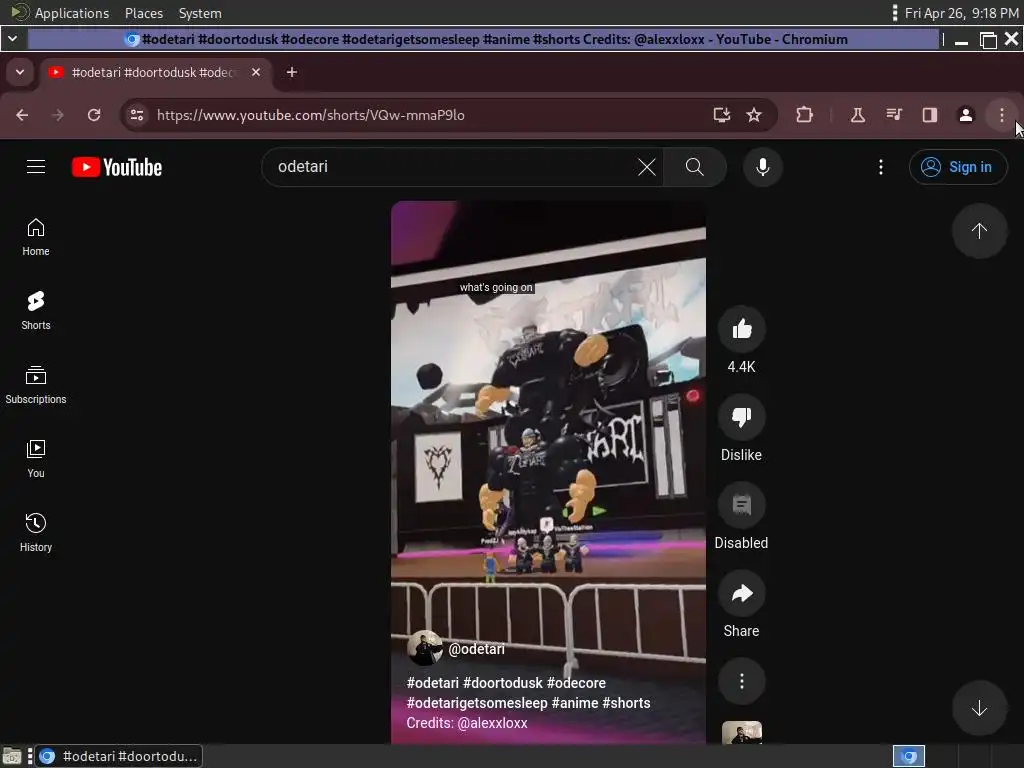
Task: Open the System menu
Action: pos(200,13)
